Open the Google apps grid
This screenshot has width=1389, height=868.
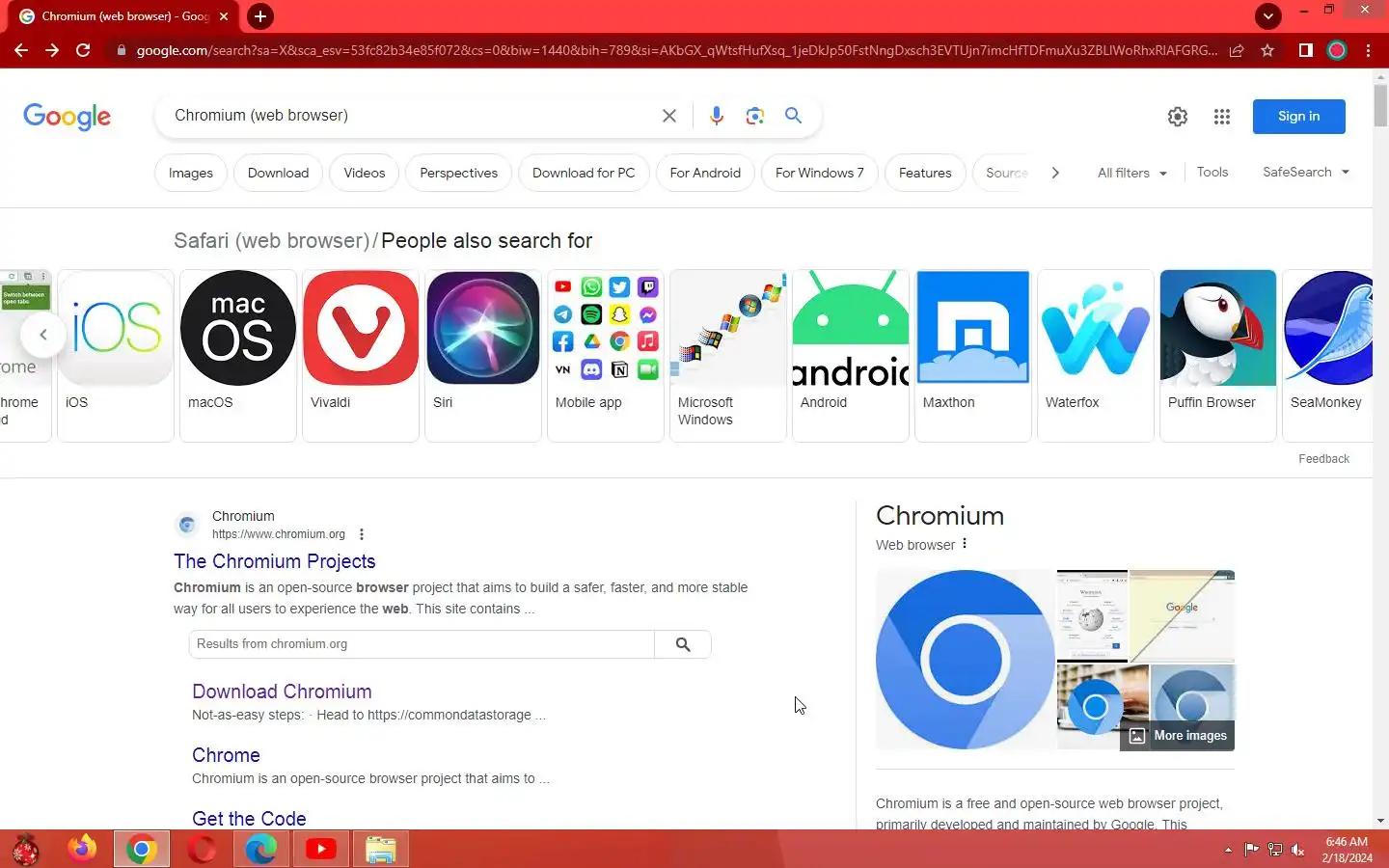point(1222,117)
